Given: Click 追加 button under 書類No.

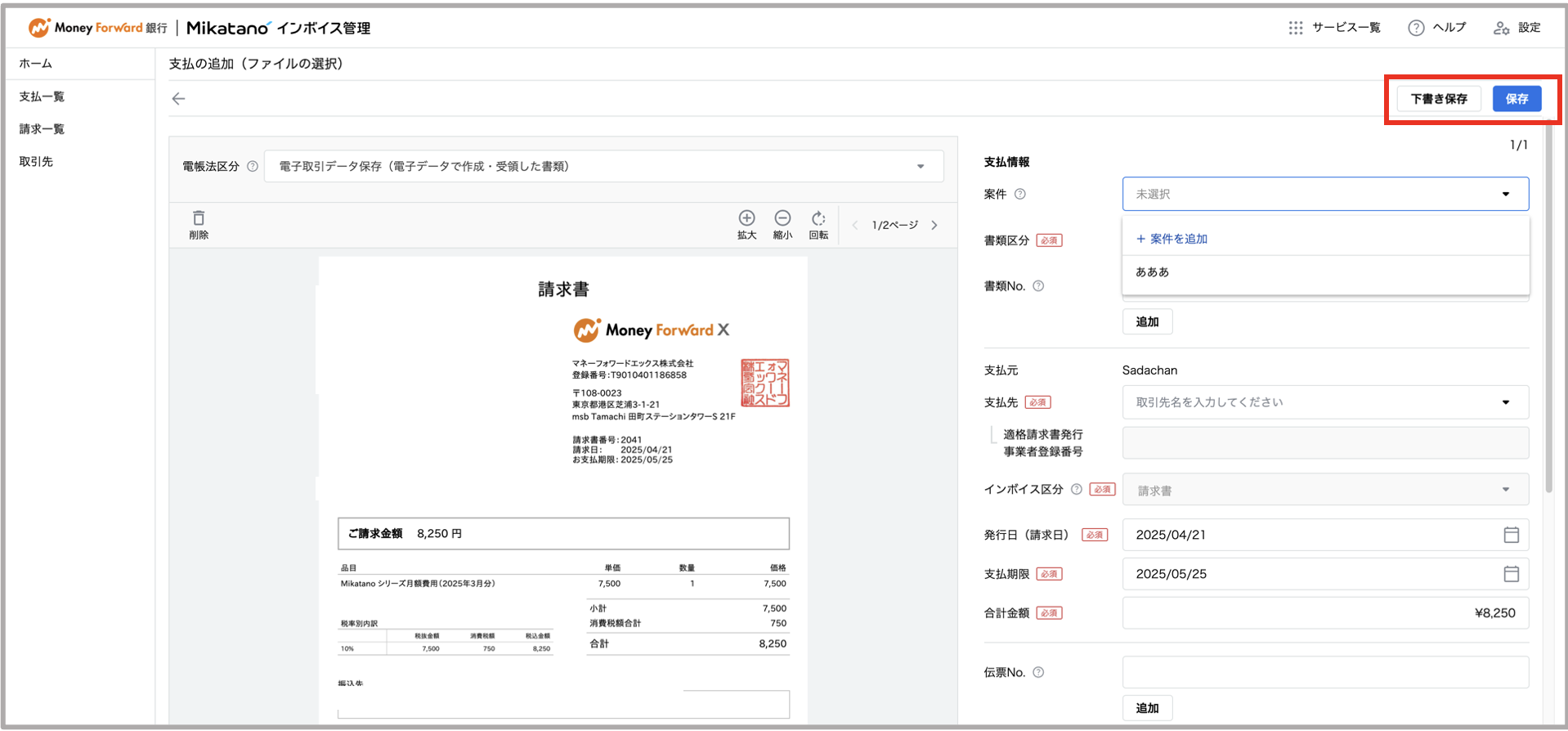Looking at the screenshot, I should pyautogui.click(x=1147, y=322).
